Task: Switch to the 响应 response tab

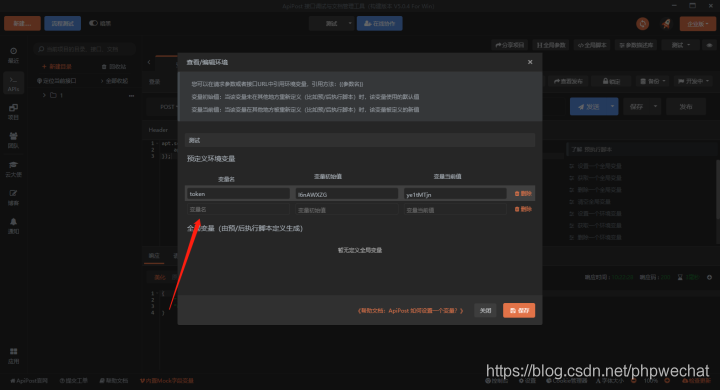Action: click(x=154, y=255)
